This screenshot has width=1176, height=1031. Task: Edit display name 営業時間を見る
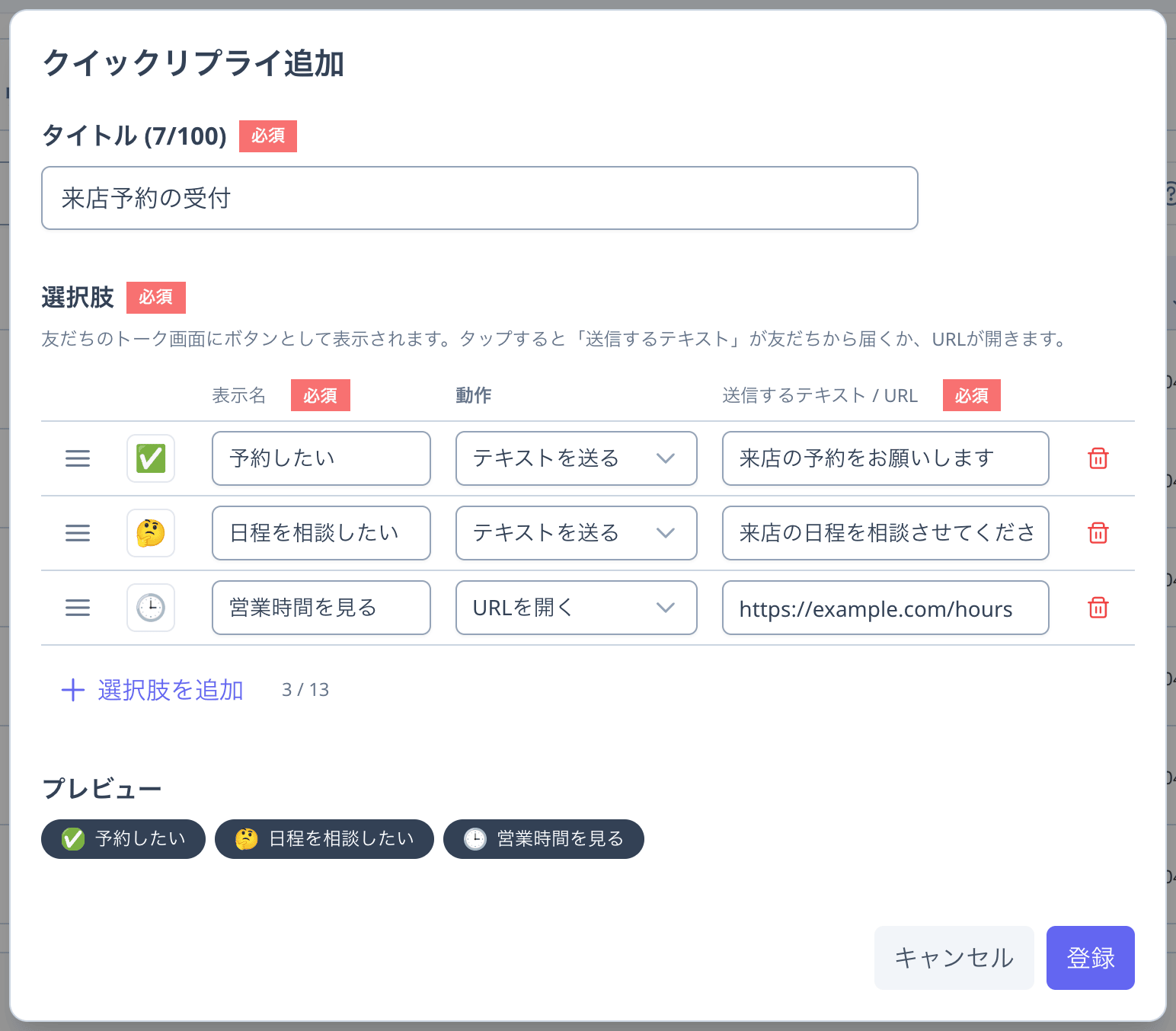(x=321, y=608)
